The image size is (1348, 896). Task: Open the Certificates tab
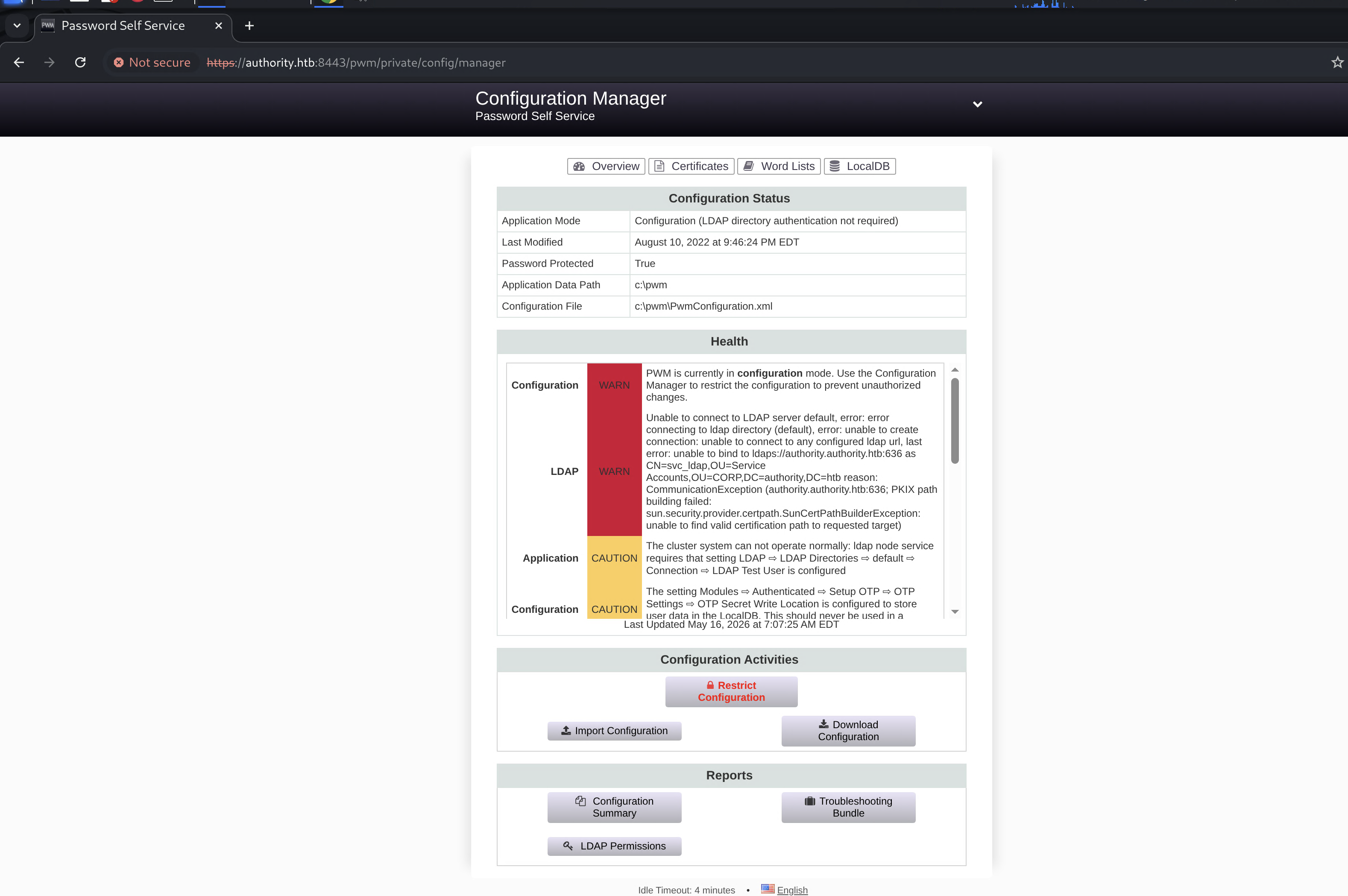click(x=691, y=166)
